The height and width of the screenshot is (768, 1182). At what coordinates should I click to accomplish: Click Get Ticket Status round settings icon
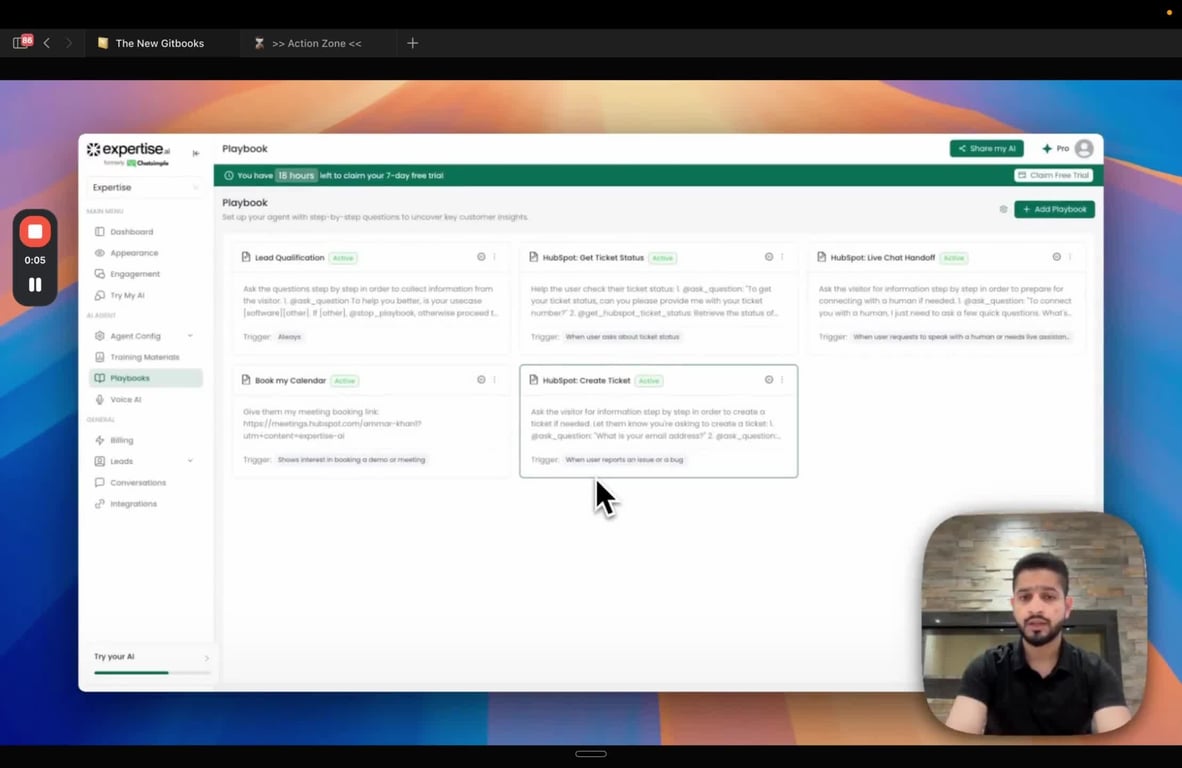click(x=769, y=257)
